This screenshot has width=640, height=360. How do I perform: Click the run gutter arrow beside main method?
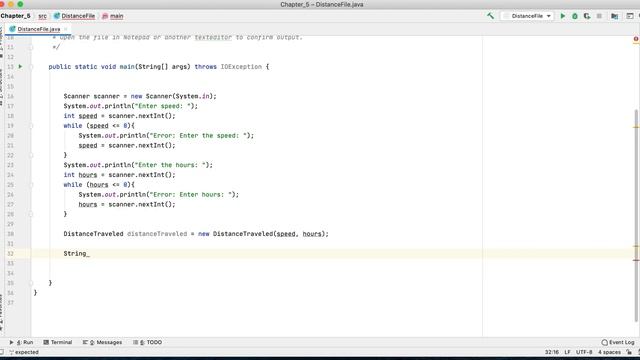coord(20,67)
